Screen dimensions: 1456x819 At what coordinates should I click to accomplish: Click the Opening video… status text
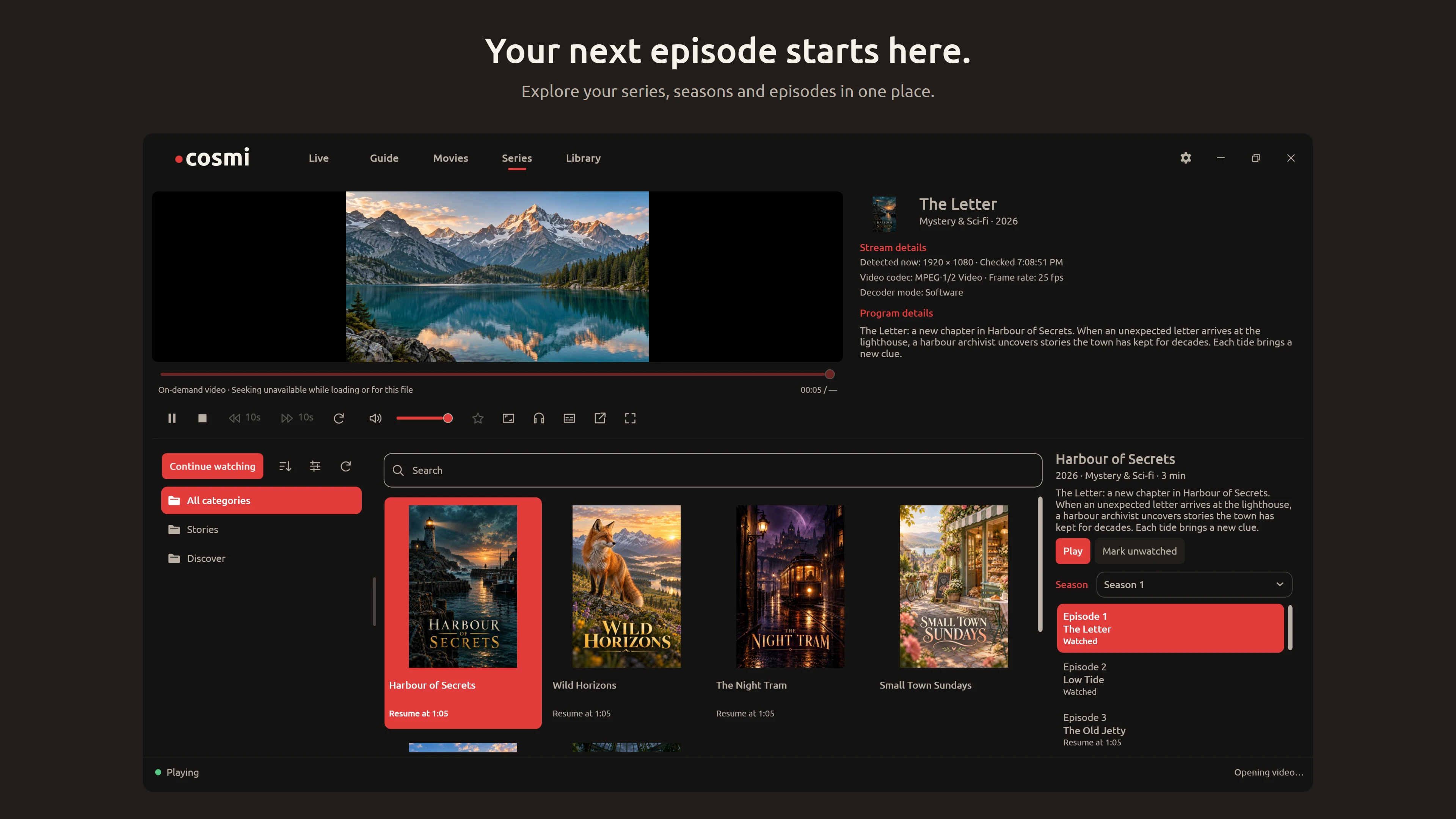point(1268,772)
